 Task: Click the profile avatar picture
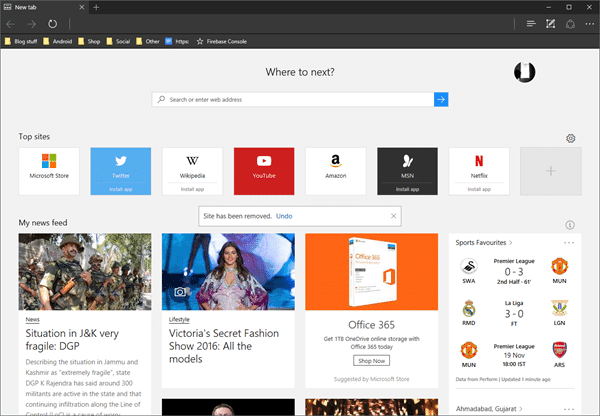point(524,72)
